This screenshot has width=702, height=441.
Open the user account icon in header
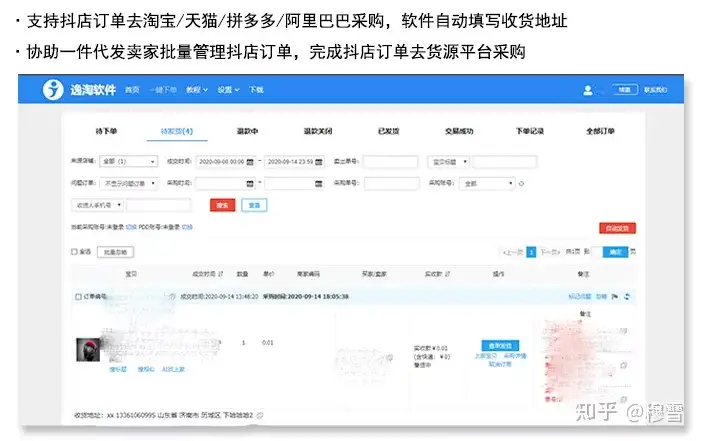tap(588, 90)
